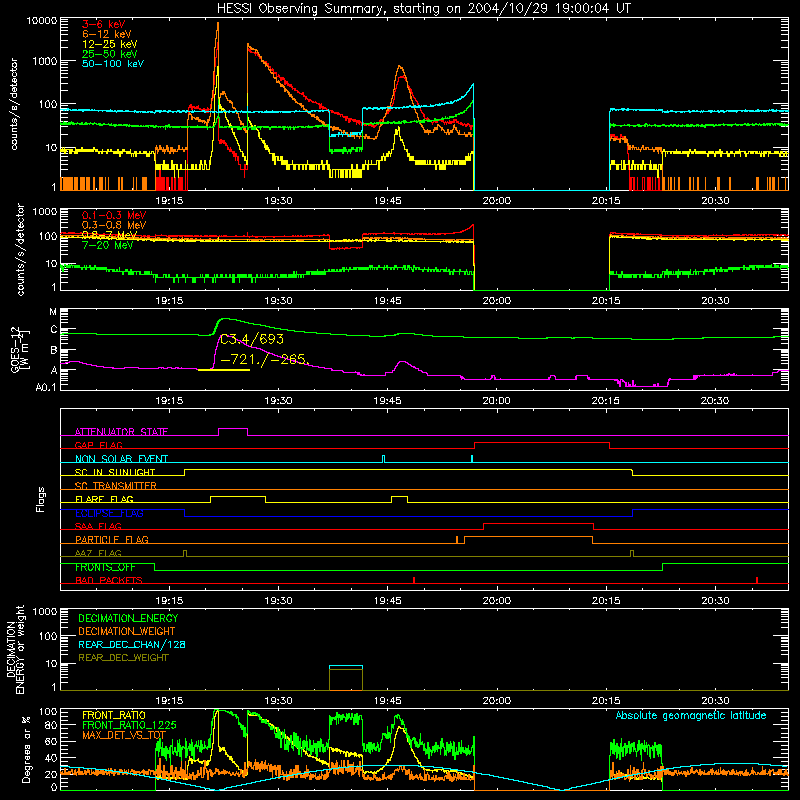Select the orange 6-12 keV legend label
Image resolution: width=800 pixels, height=800 pixels.
[x=107, y=34]
